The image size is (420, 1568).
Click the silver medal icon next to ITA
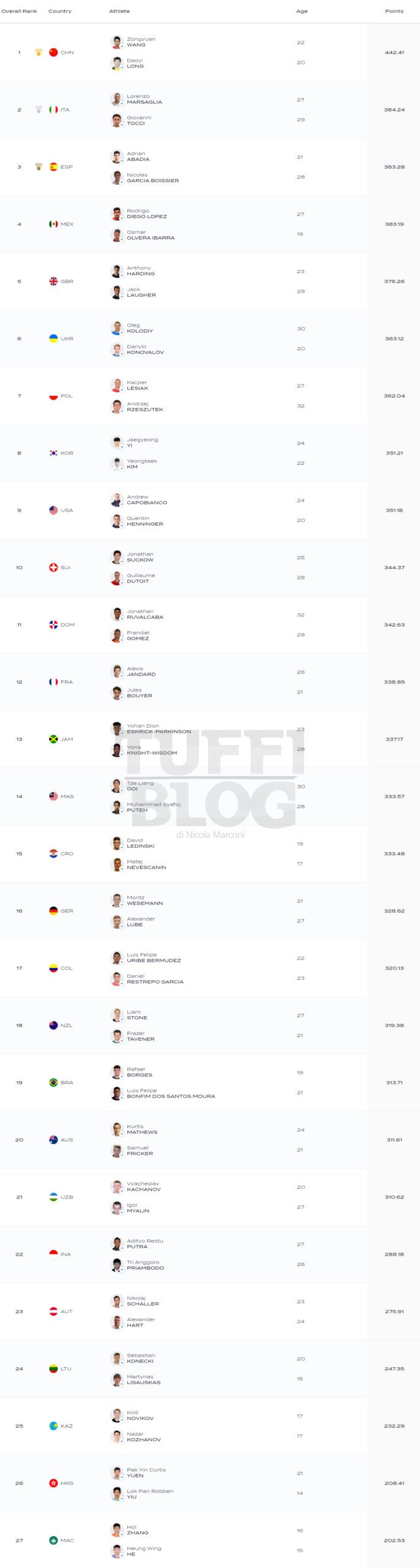click(x=39, y=110)
